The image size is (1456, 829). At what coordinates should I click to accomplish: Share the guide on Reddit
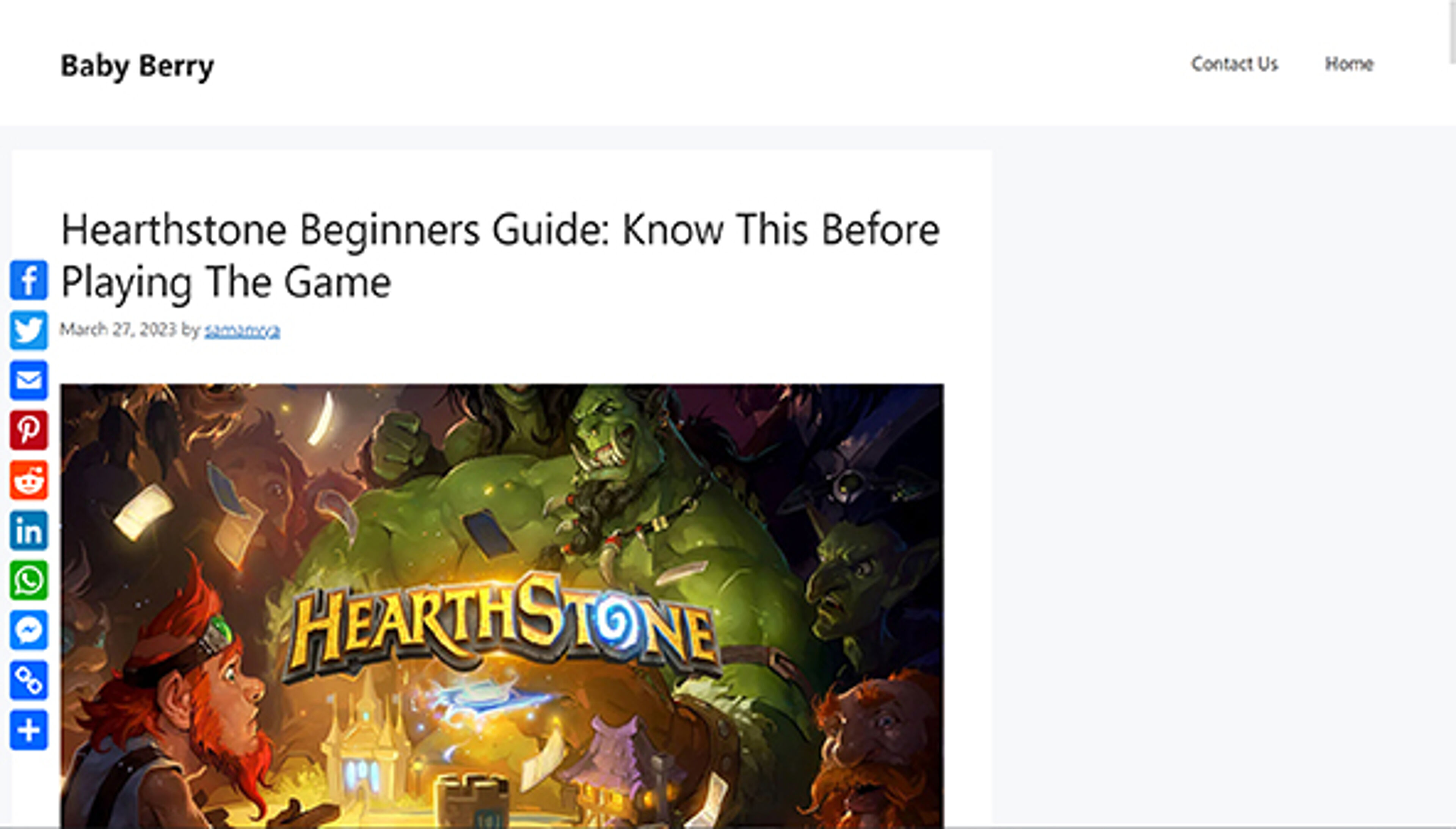[28, 480]
